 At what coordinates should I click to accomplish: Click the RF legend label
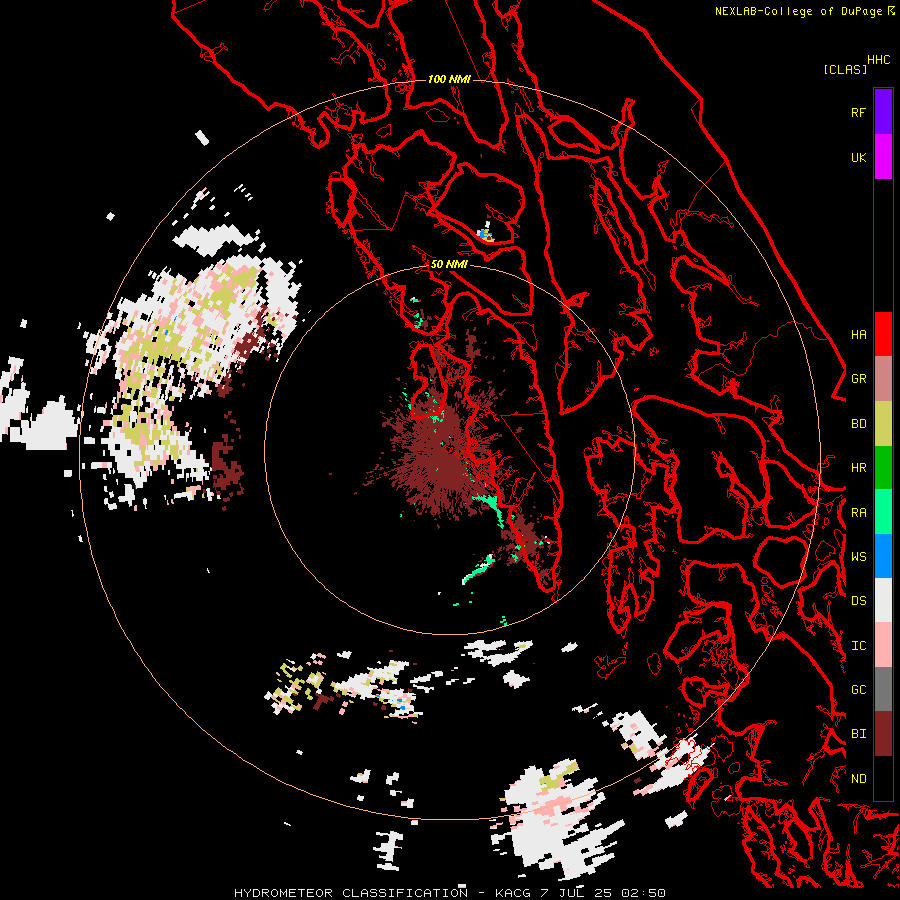click(858, 112)
